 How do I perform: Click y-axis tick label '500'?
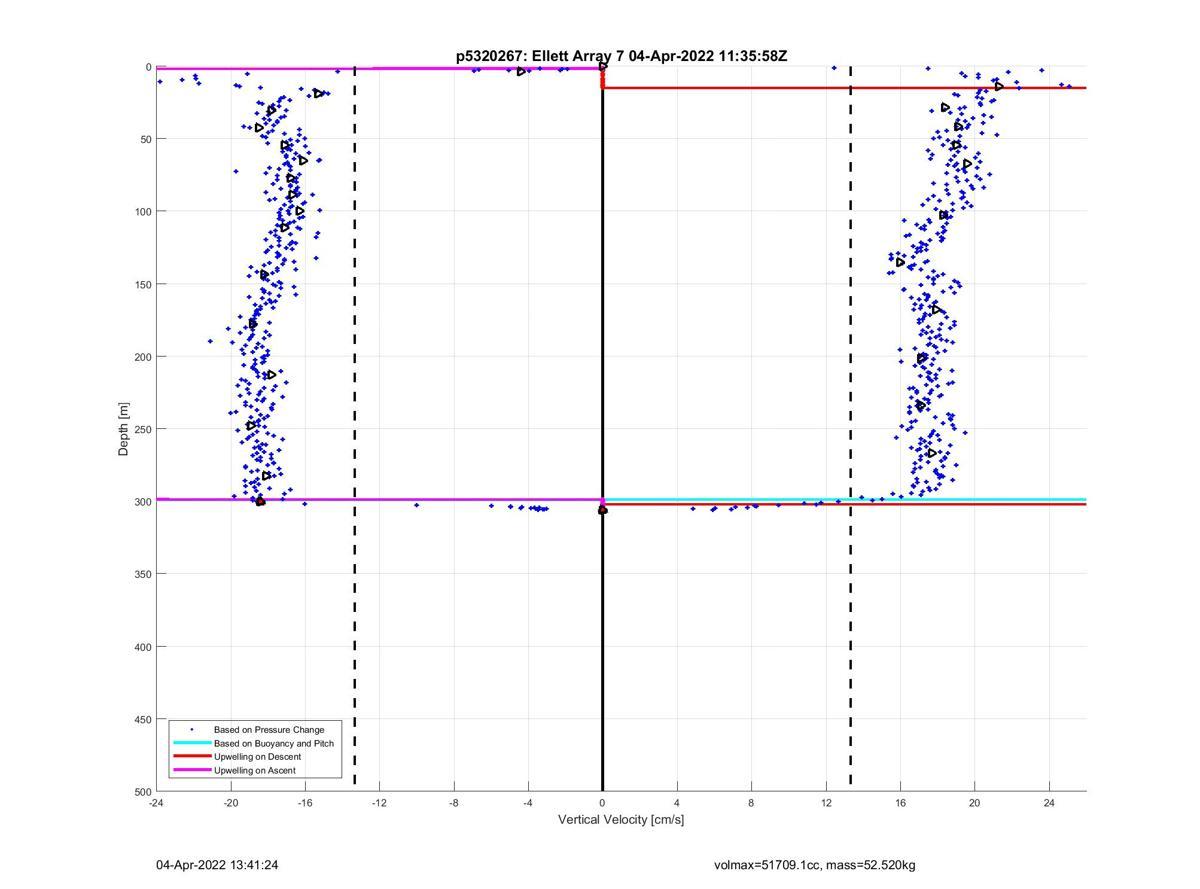point(142,792)
